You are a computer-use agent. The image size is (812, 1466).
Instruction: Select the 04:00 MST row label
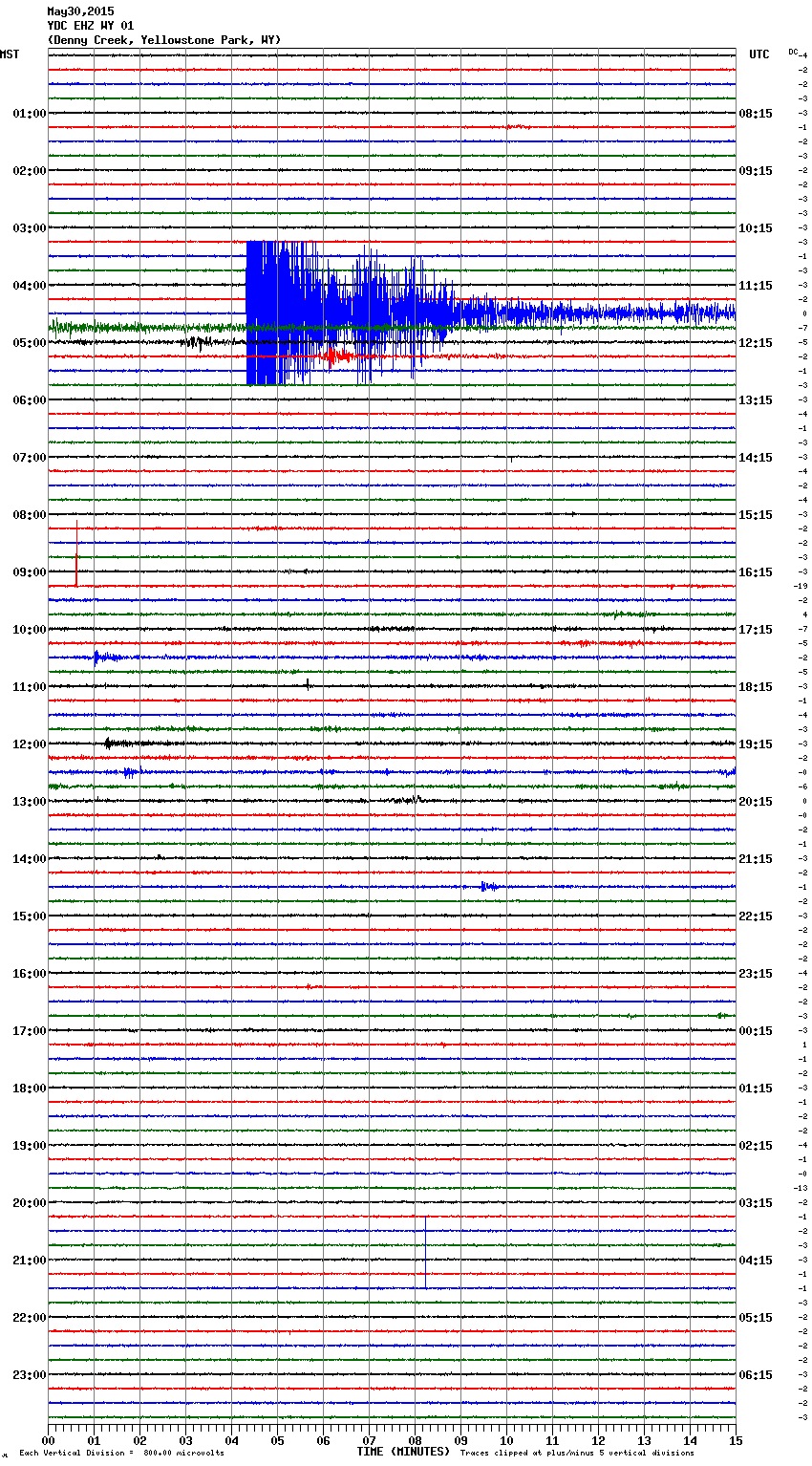pyautogui.click(x=30, y=286)
